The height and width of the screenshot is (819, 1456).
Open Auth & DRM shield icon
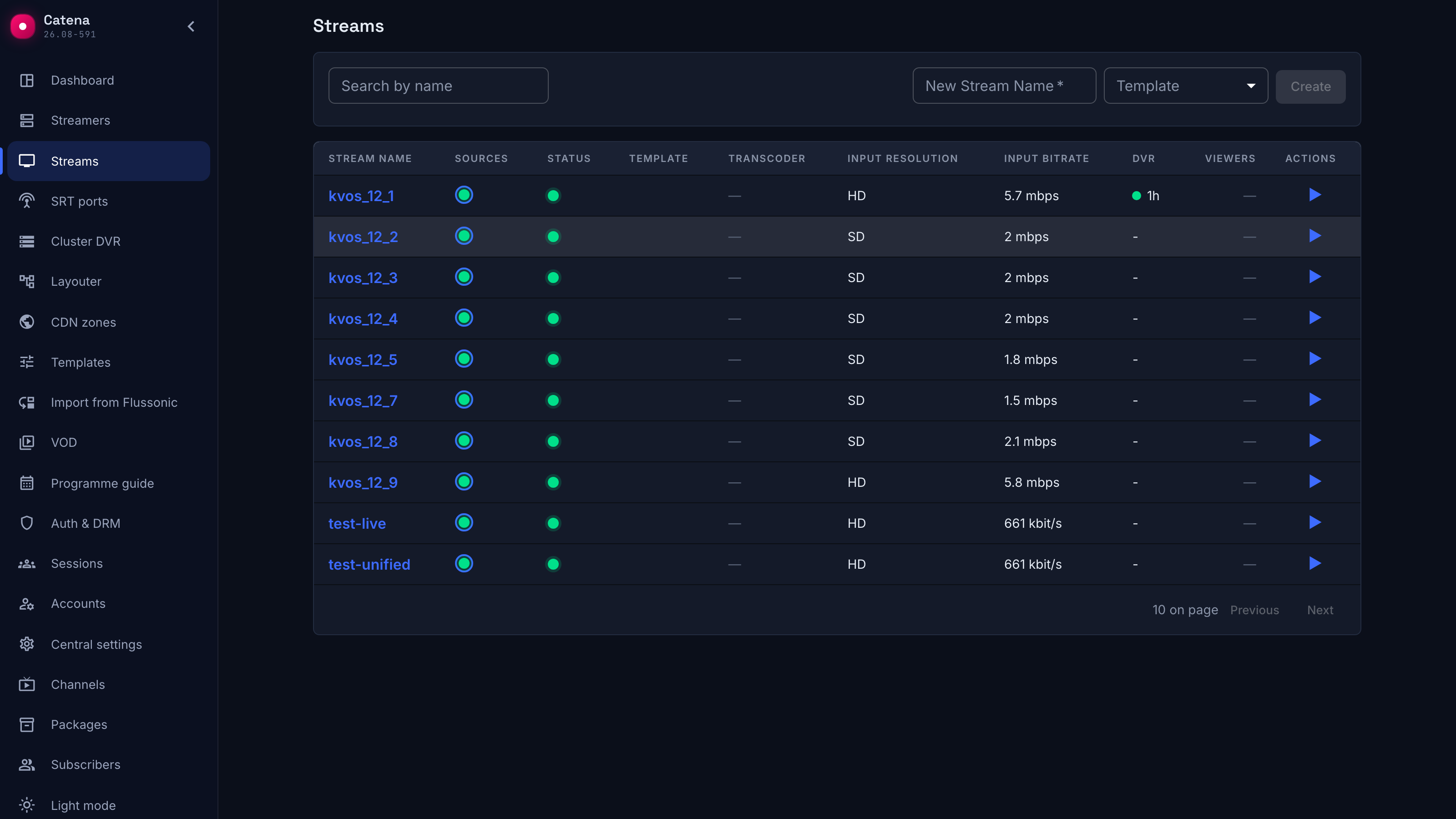point(26,523)
